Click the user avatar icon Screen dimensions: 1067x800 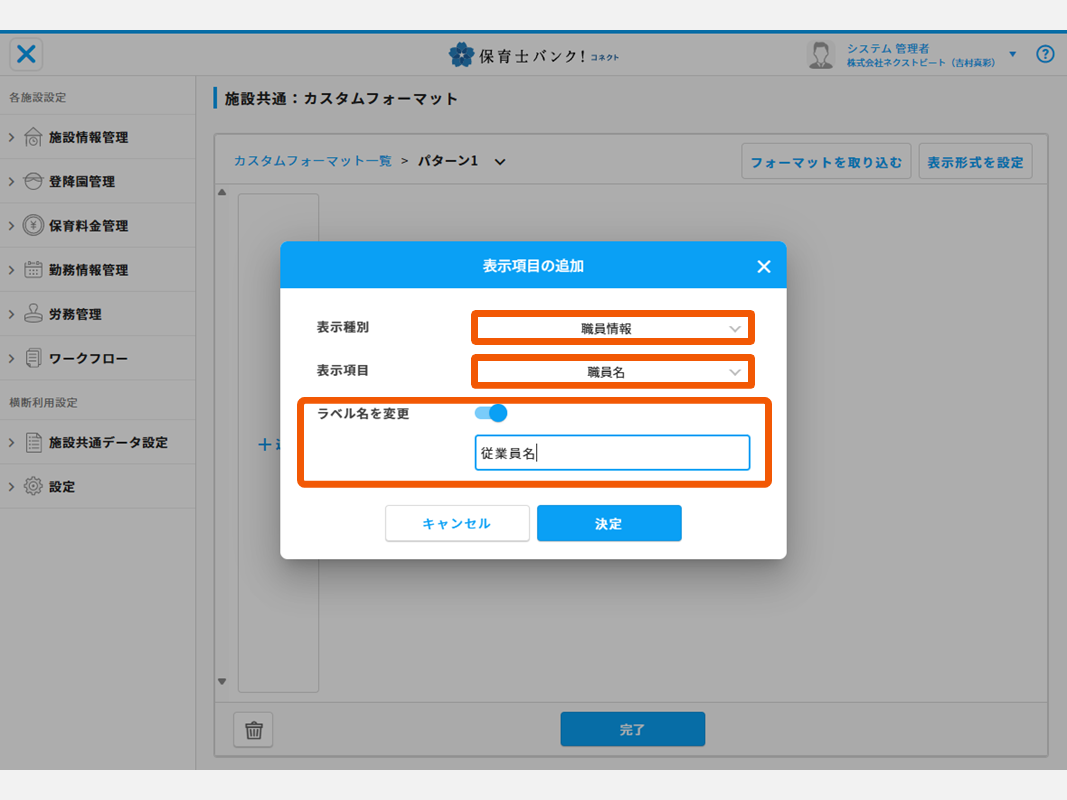[820, 55]
